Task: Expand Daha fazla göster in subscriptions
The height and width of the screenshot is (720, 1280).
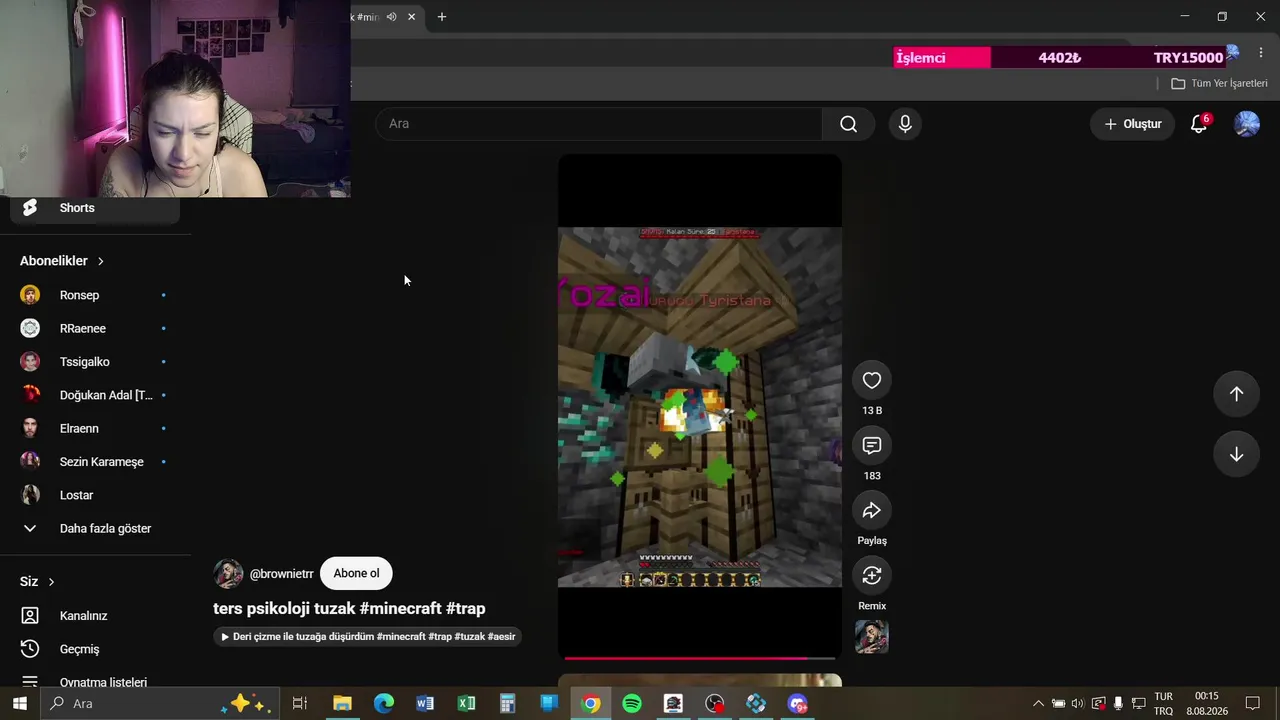Action: pyautogui.click(x=95, y=528)
